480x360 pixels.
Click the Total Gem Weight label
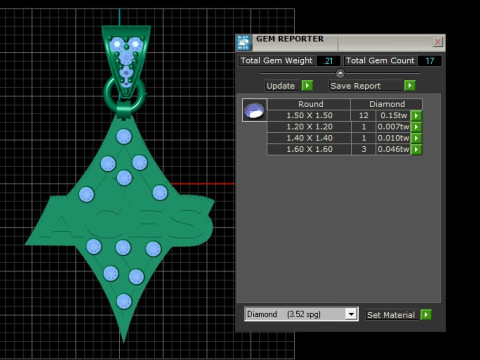point(276,61)
